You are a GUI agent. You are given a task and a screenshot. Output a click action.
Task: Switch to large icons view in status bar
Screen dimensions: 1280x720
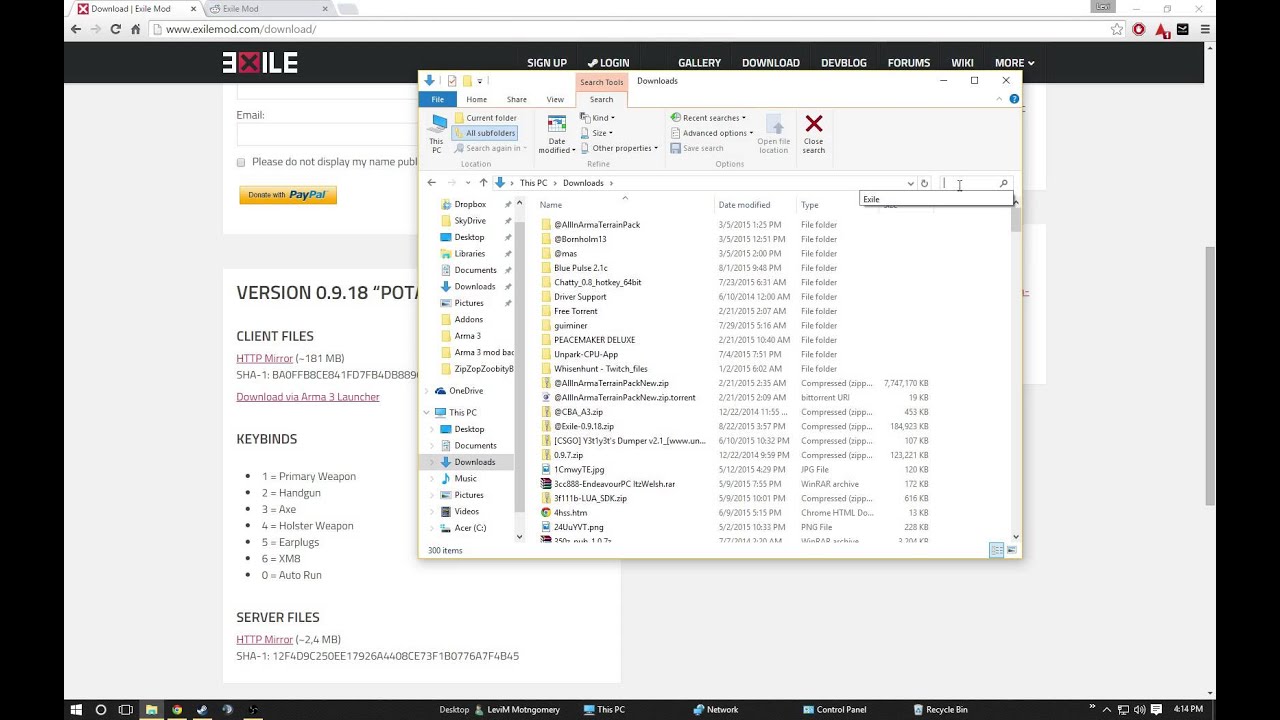pyautogui.click(x=1011, y=550)
